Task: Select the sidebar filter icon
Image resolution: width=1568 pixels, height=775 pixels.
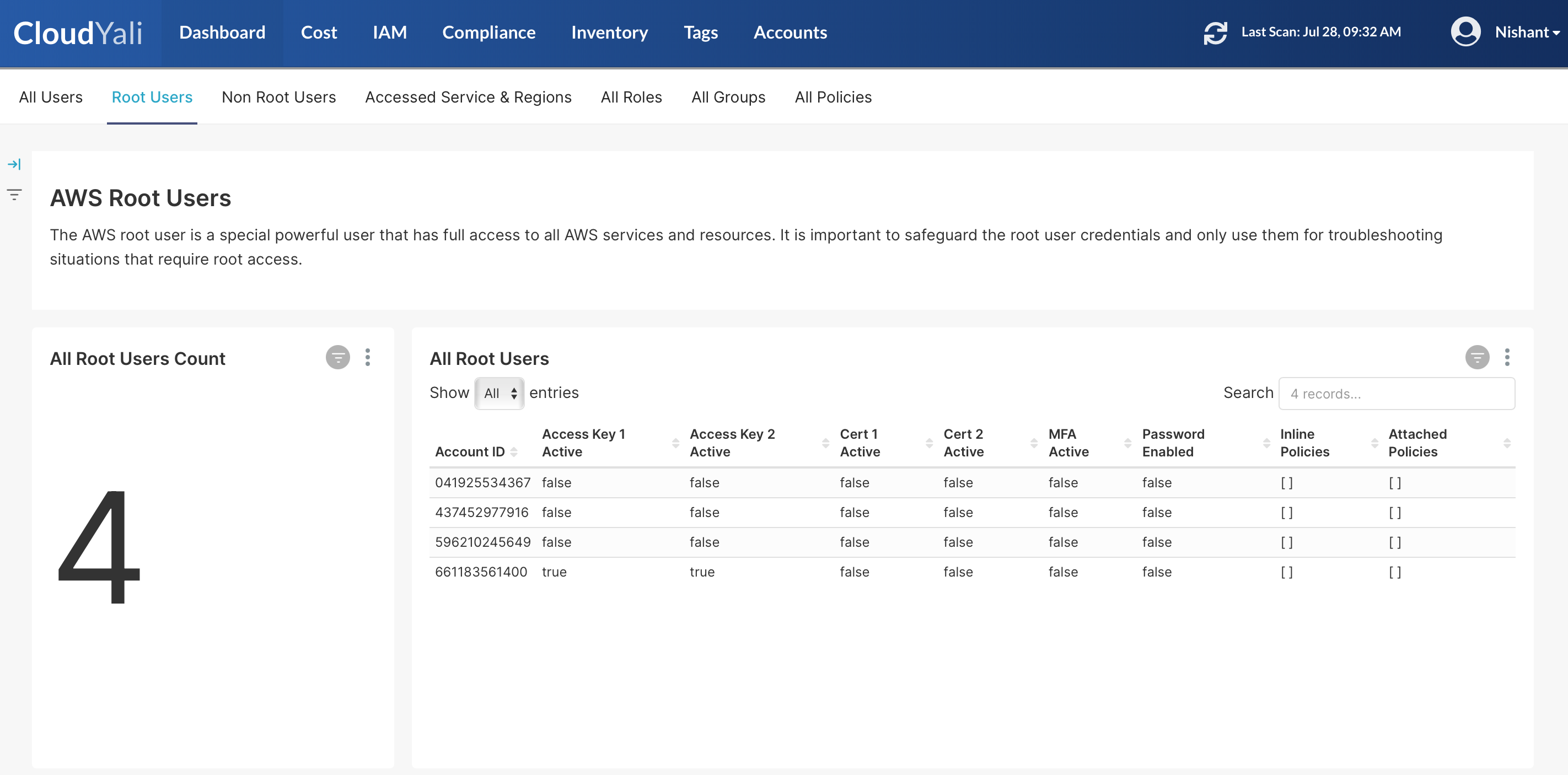Action: [14, 195]
